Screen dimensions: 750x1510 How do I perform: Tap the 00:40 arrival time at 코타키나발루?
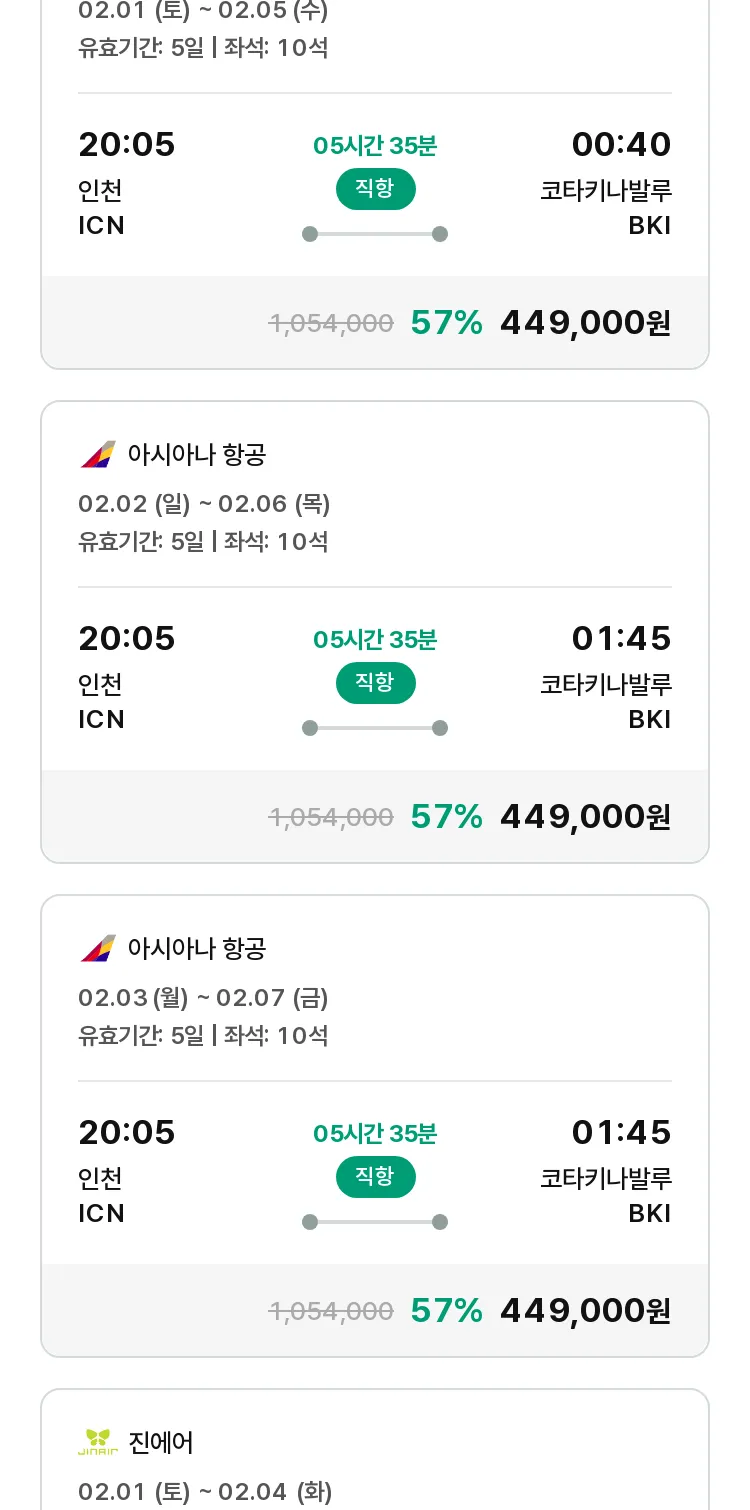pyautogui.click(x=621, y=145)
